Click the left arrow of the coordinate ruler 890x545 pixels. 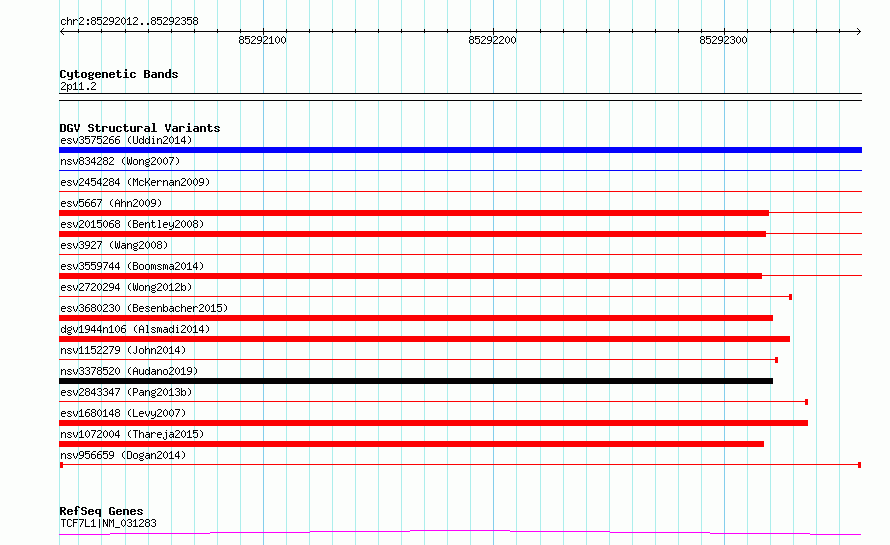point(62,32)
